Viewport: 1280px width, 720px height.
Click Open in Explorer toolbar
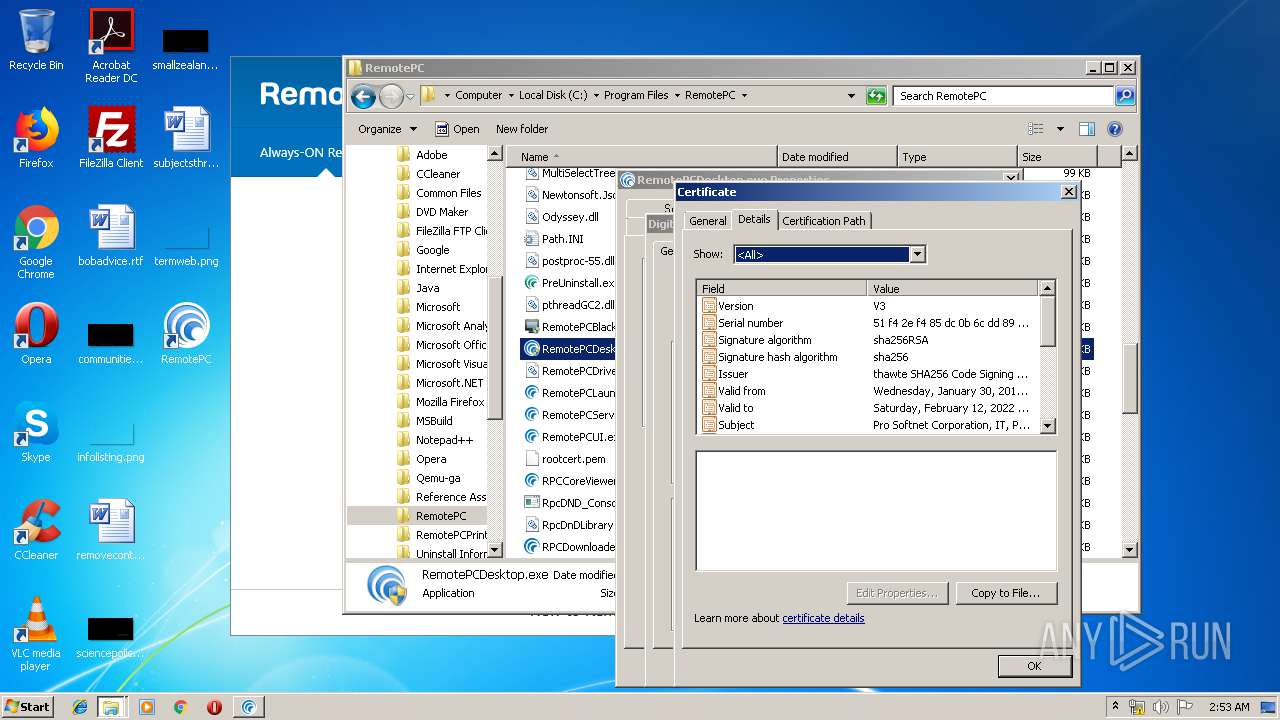coord(457,129)
